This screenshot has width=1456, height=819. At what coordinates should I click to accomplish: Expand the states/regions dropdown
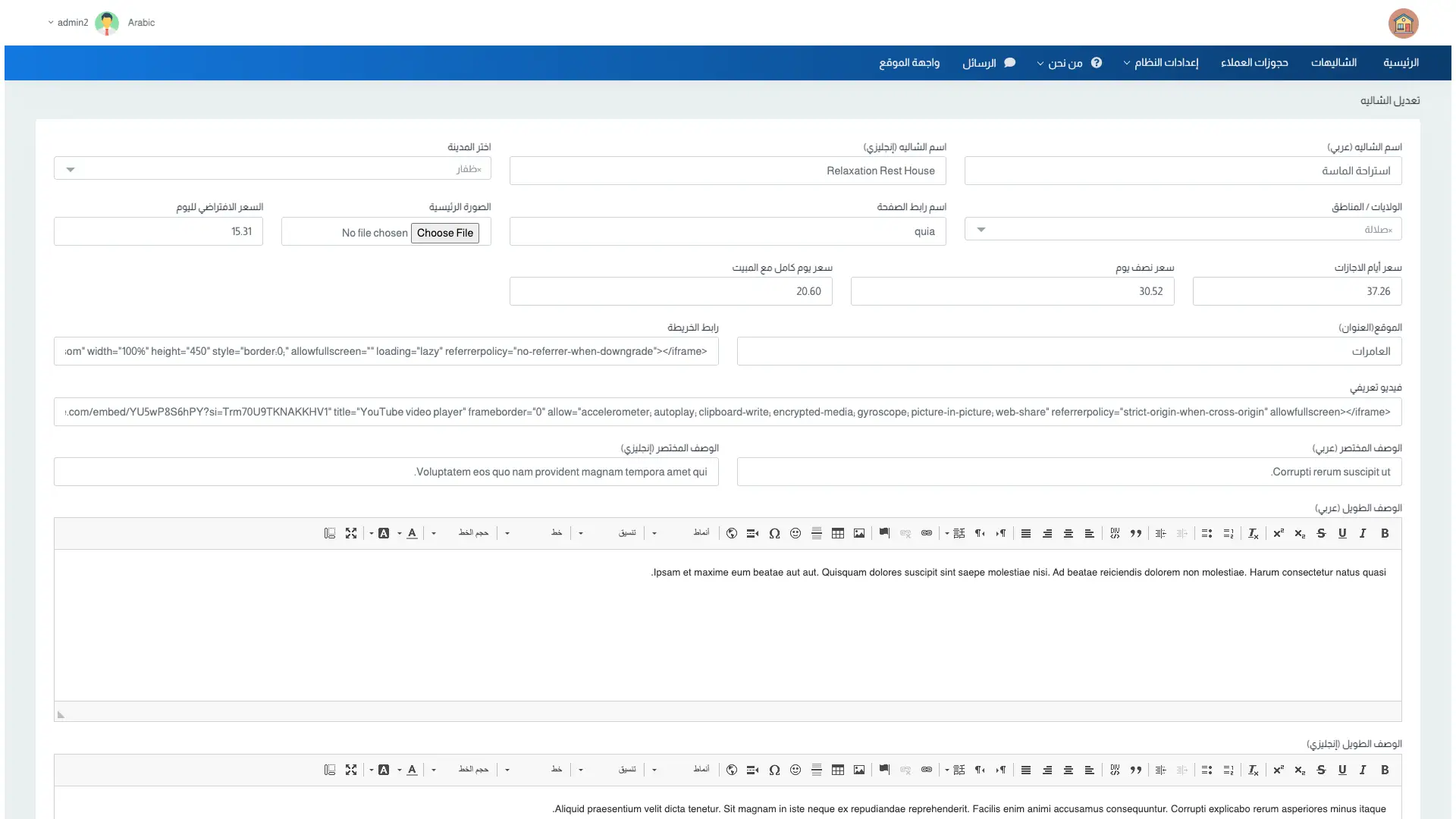1183,229
